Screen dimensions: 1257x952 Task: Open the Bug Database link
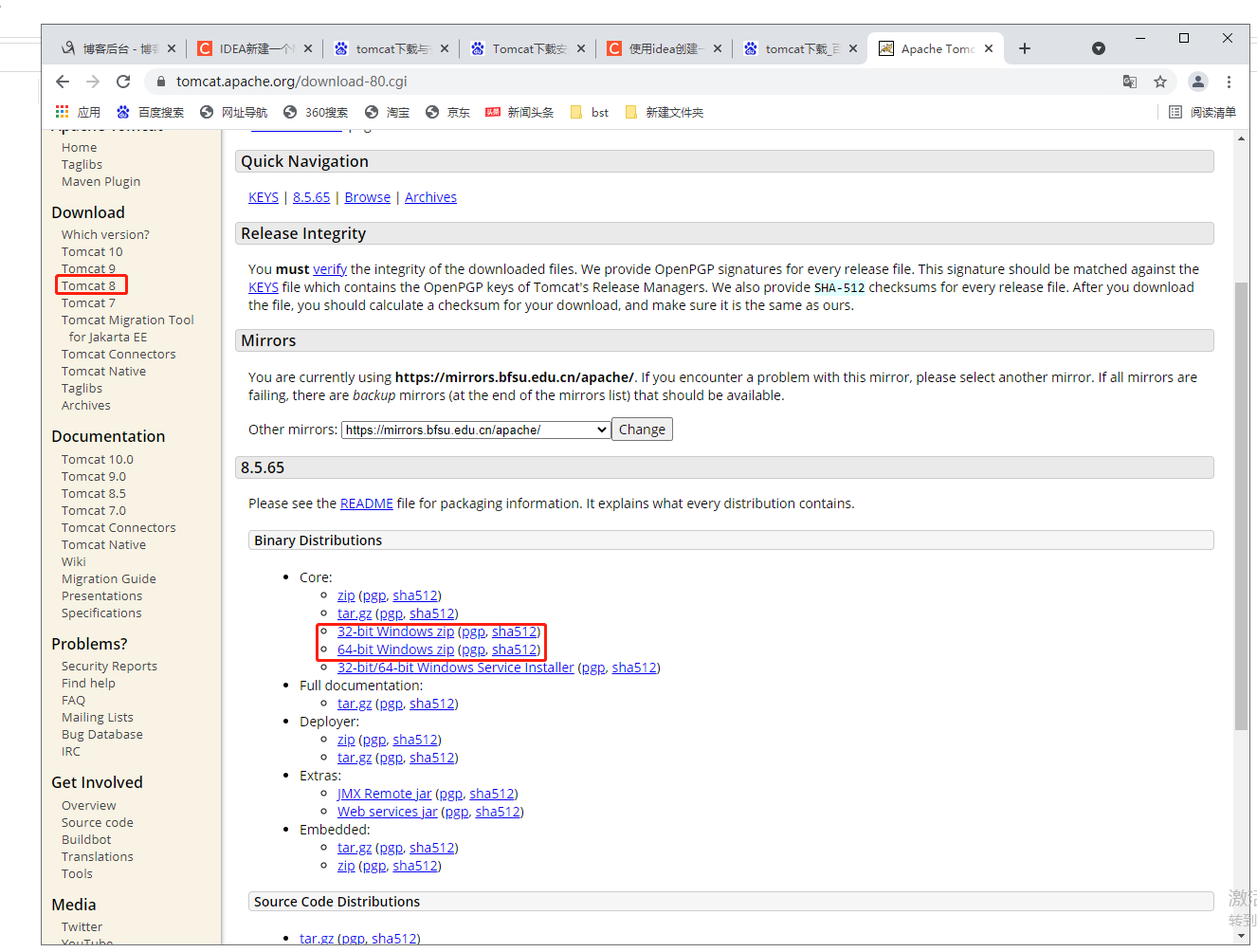[x=102, y=734]
